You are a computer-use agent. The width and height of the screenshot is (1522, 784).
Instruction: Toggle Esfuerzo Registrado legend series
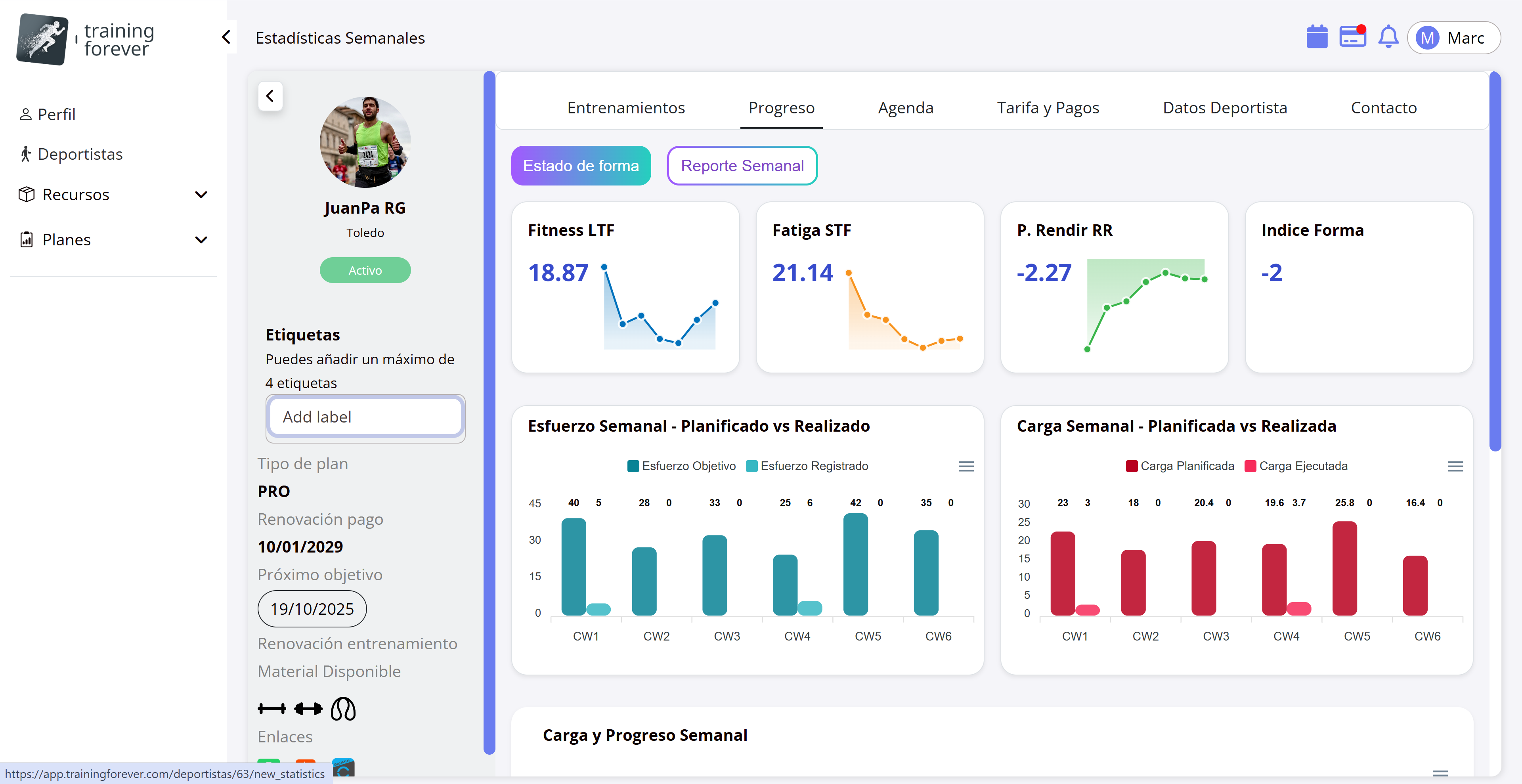point(807,466)
